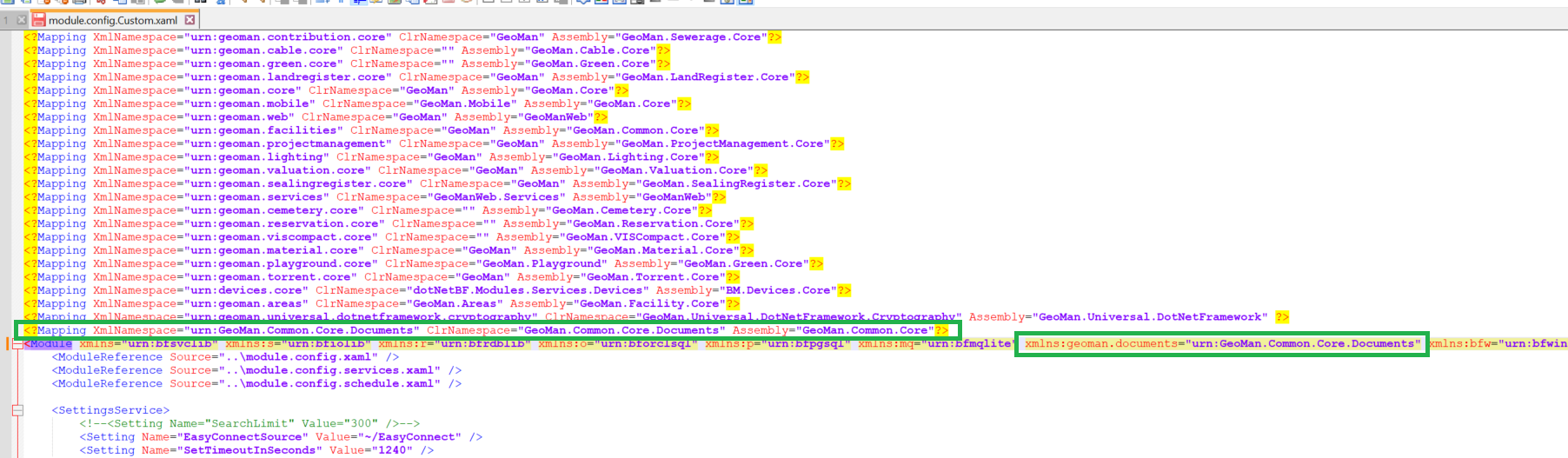Click the GeoMan.Playground ClrNamespace value
Screen dimensions: 1568x458
[x=542, y=263]
